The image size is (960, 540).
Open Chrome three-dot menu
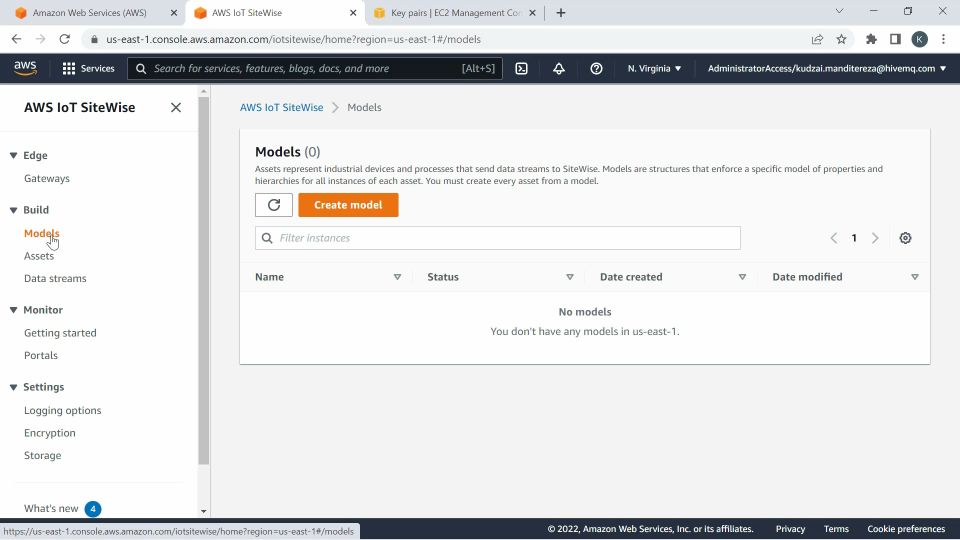pyautogui.click(x=943, y=39)
